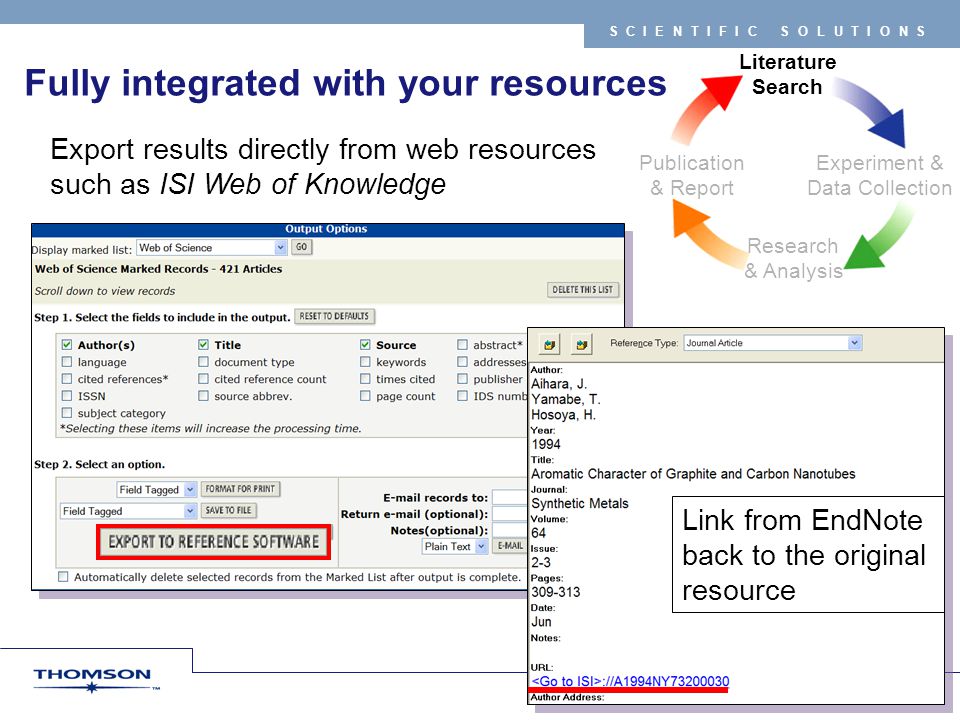Click the E-MAIL button

pos(510,546)
